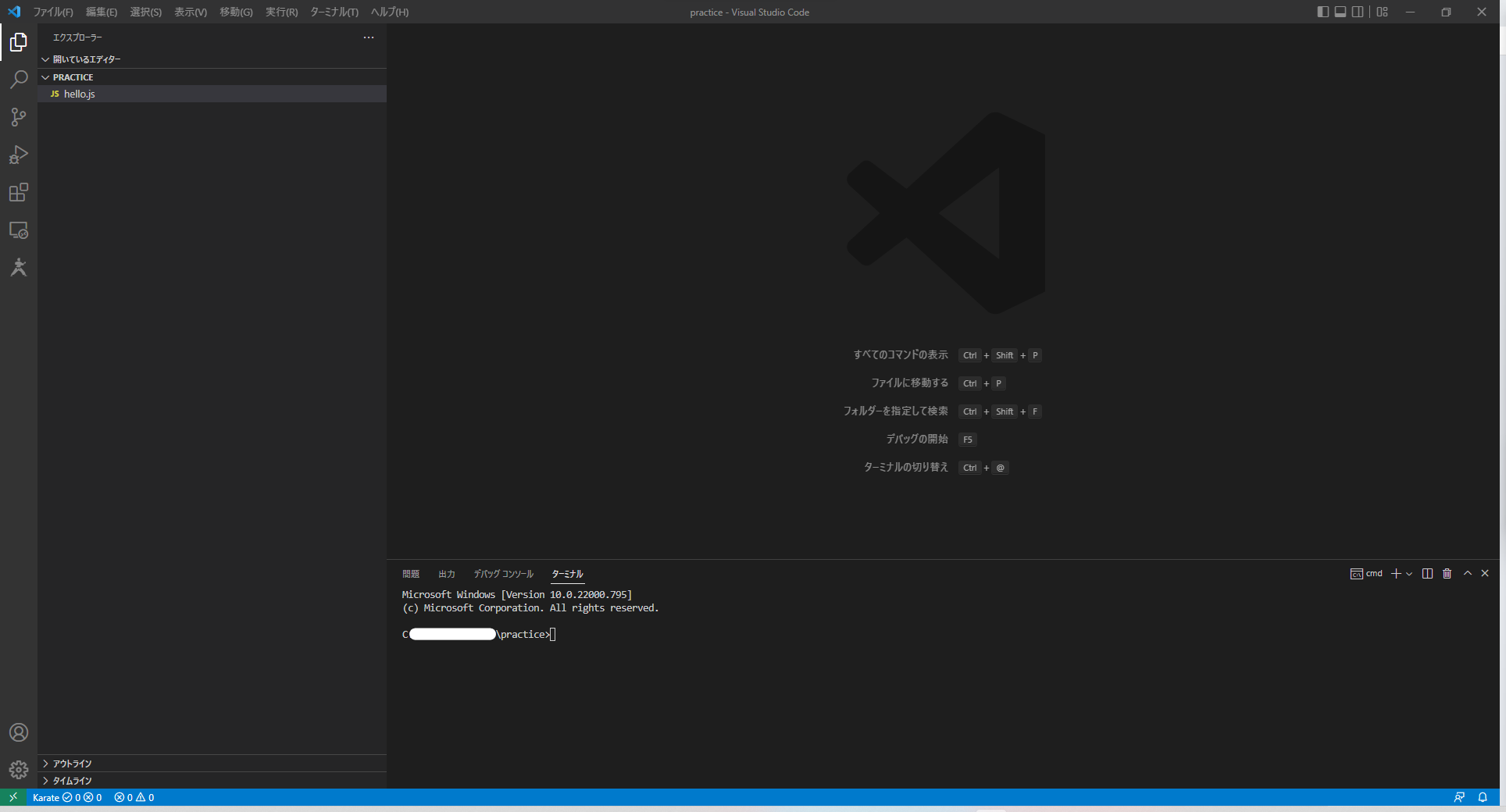The width and height of the screenshot is (1506, 812).
Task: Toggle bottom panel layout button
Action: 1340,12
